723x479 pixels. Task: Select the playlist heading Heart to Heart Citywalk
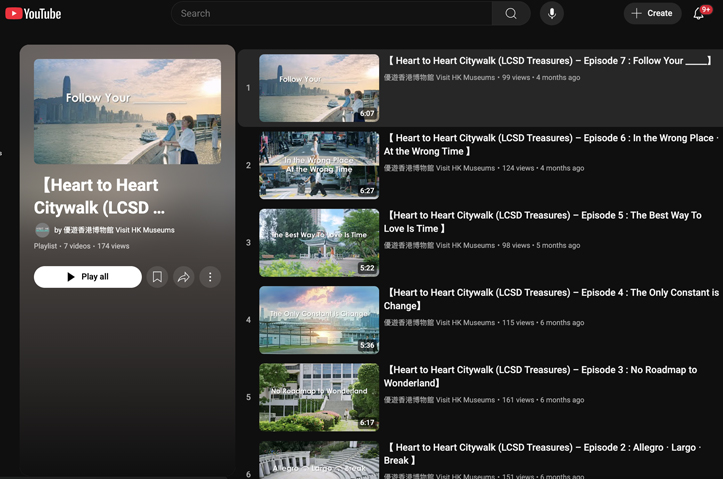(99, 196)
